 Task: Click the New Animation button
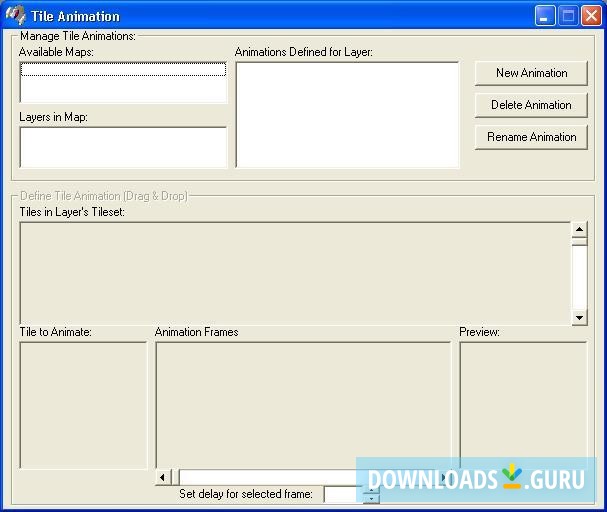pyautogui.click(x=531, y=73)
